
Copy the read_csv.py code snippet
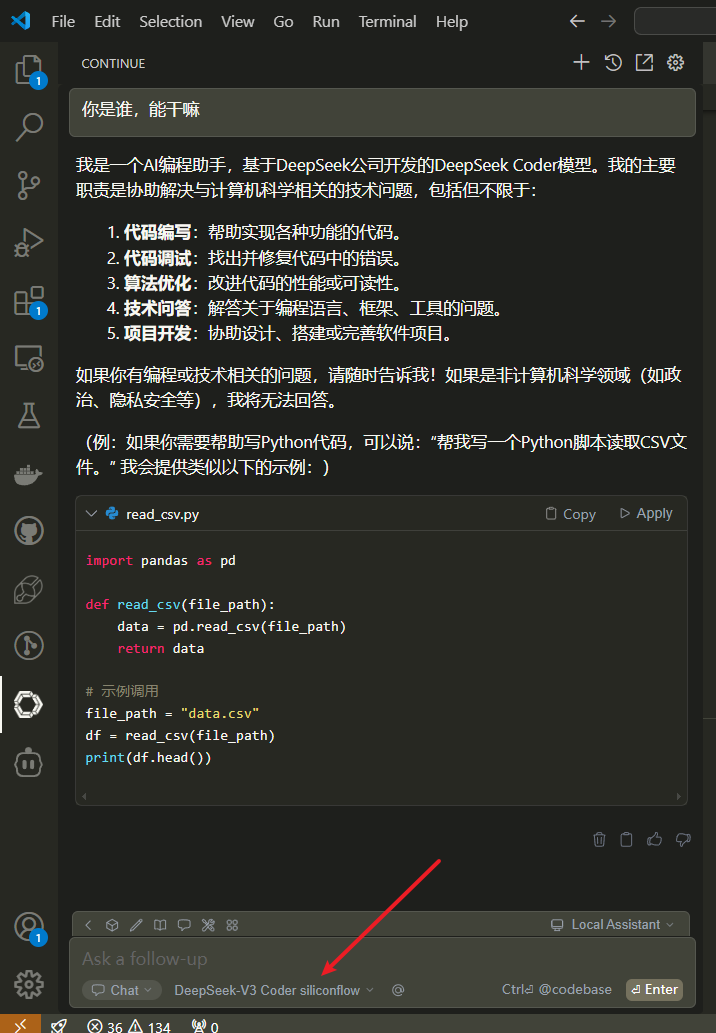(569, 513)
